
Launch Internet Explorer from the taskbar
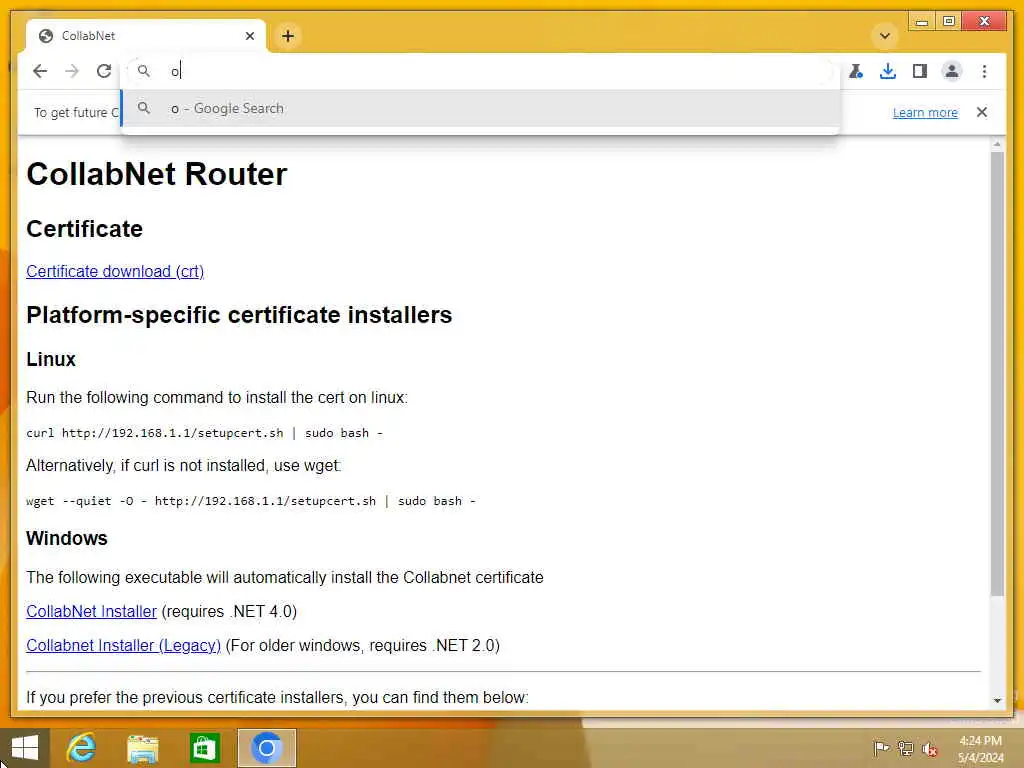[x=81, y=748]
